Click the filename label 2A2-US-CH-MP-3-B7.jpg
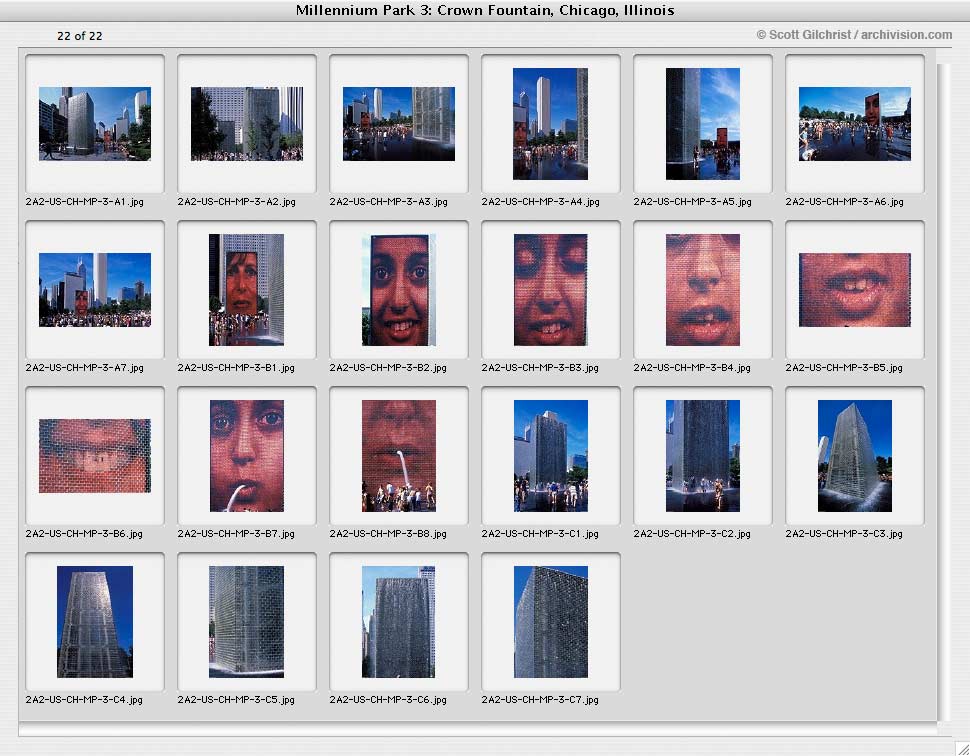This screenshot has height=756, width=970. coord(236,533)
